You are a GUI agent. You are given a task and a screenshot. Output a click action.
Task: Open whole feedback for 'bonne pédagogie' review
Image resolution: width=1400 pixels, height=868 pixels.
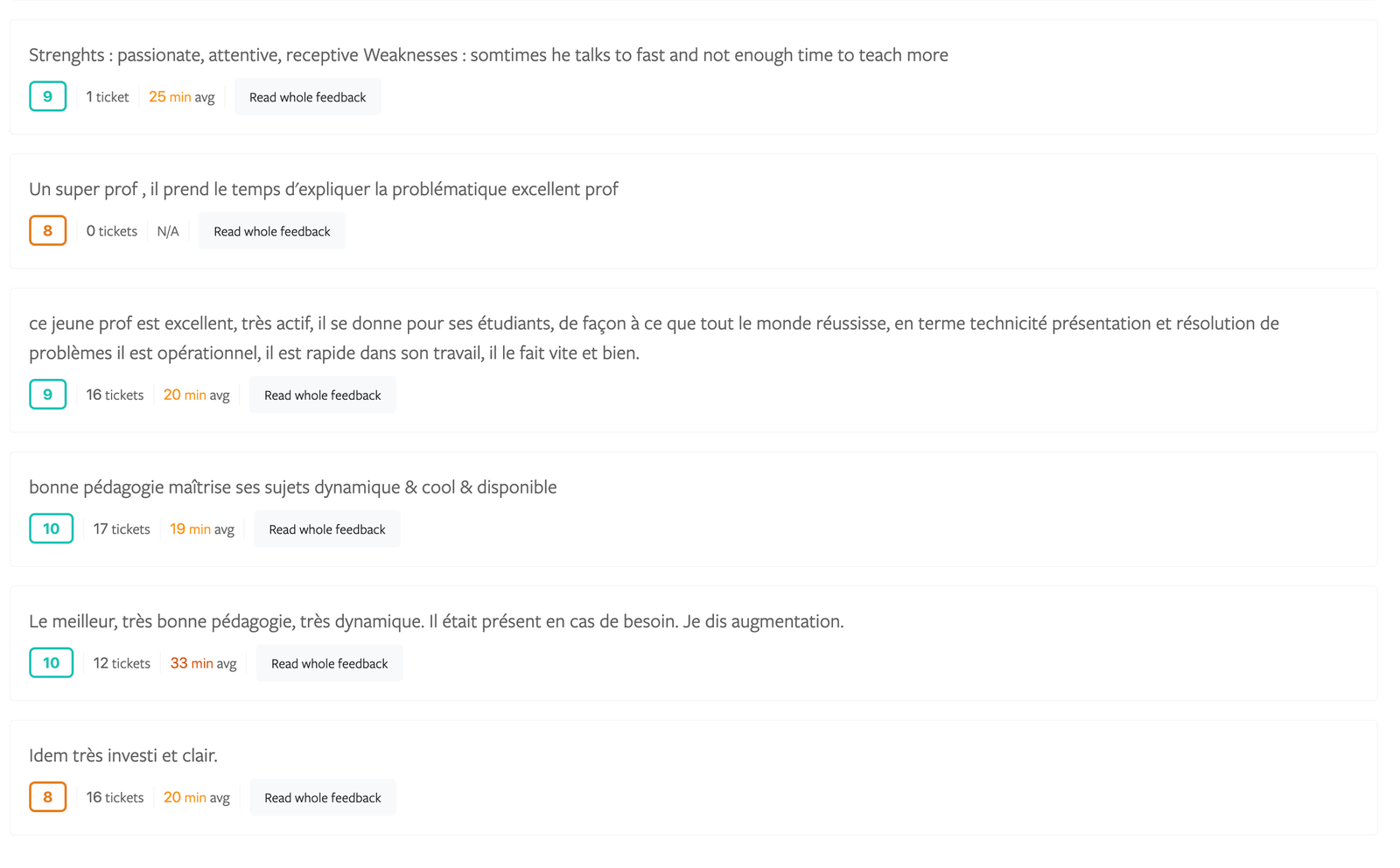326,529
